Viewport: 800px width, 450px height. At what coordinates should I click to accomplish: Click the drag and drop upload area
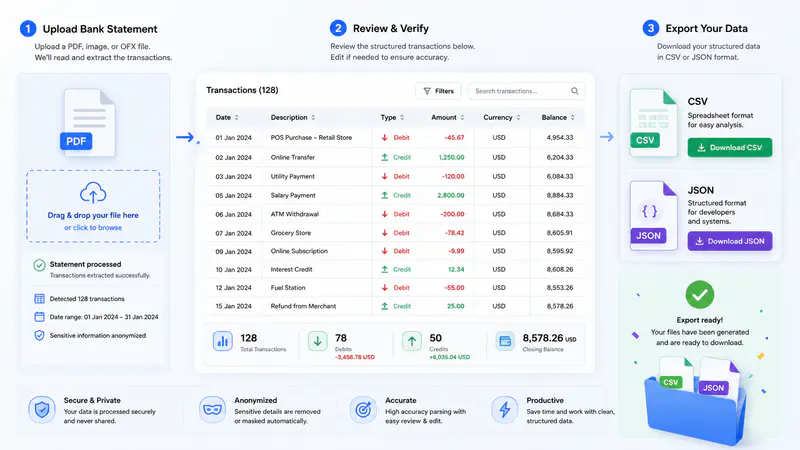pyautogui.click(x=93, y=206)
